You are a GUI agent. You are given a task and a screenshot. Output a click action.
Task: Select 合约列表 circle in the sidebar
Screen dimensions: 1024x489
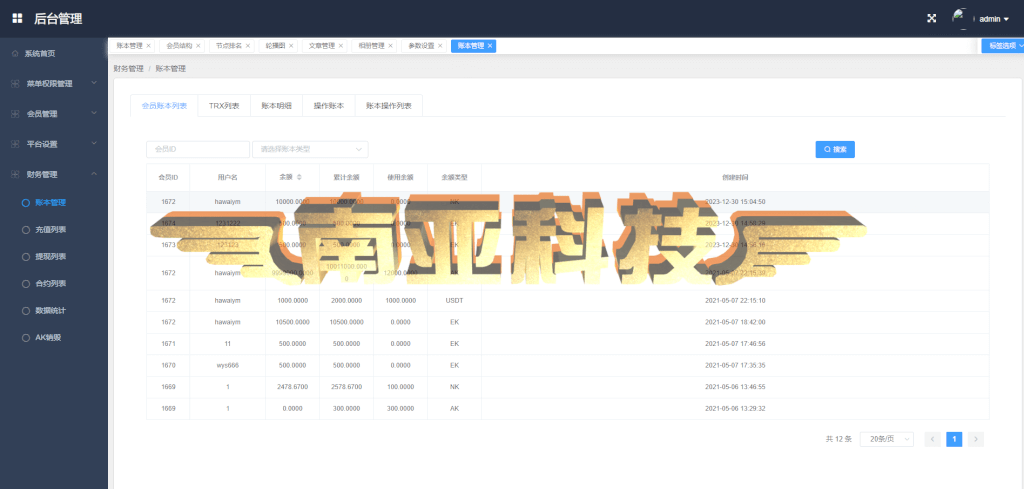pyautogui.click(x=26, y=284)
